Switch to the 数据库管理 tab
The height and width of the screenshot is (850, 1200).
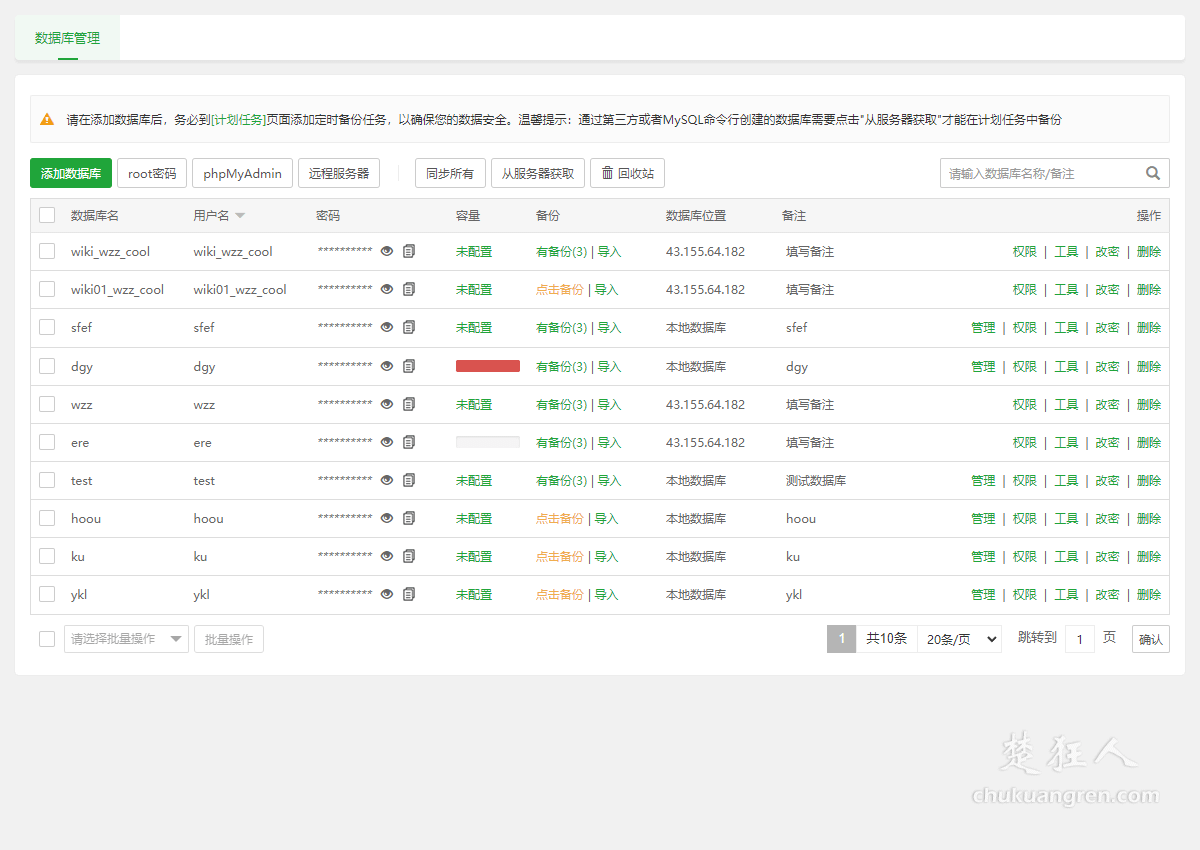67,38
